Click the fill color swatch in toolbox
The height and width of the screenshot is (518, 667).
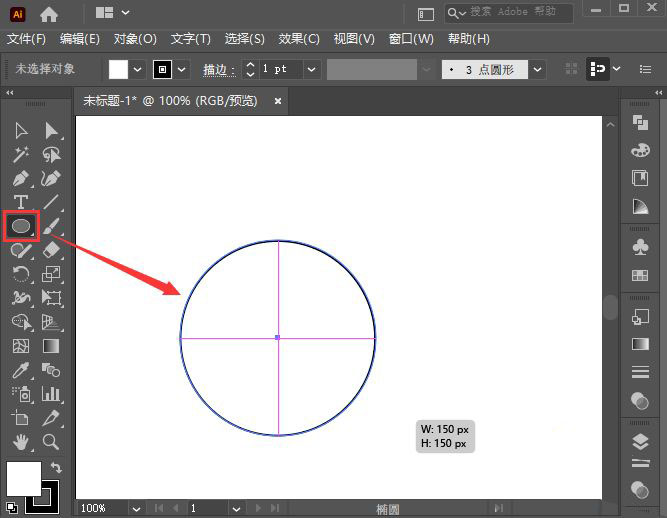coord(23,477)
